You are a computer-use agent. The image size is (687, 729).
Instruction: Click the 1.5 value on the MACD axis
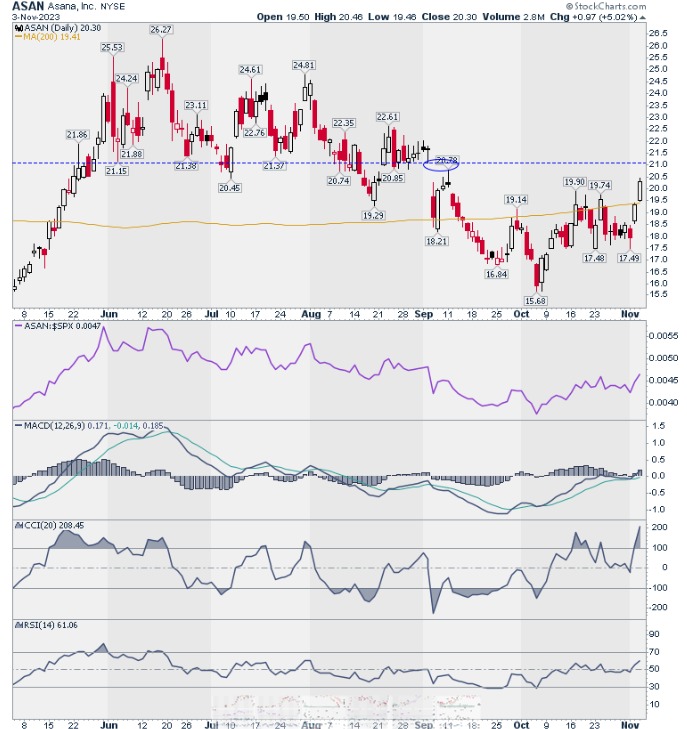[x=658, y=426]
